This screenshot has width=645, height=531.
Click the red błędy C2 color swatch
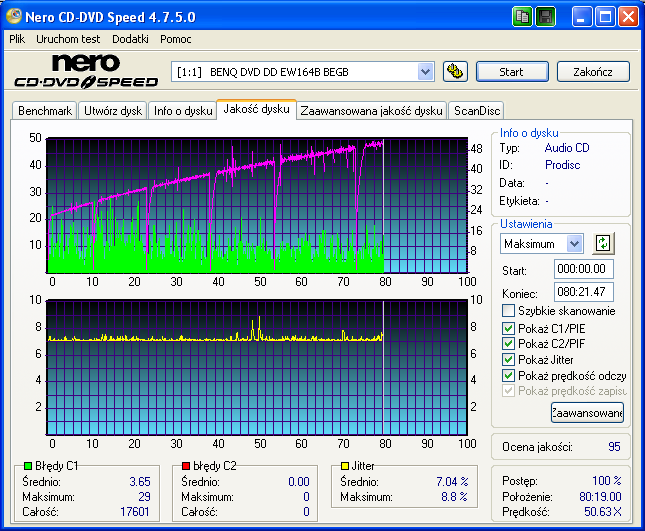(x=186, y=466)
